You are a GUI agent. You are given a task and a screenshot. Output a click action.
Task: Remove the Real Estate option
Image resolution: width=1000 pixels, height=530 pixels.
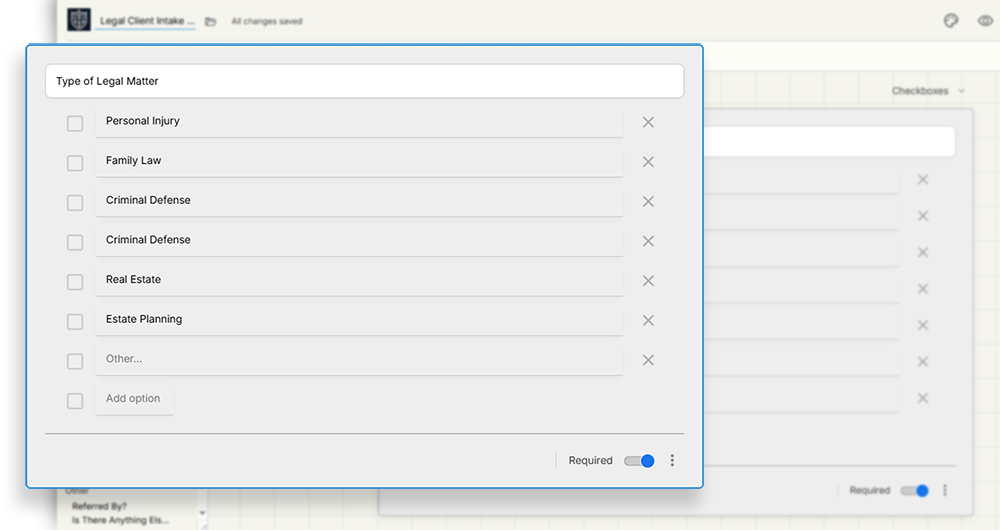point(648,281)
